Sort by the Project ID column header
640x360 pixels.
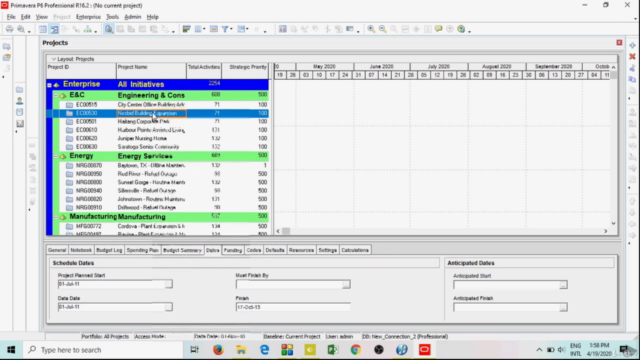tap(81, 71)
